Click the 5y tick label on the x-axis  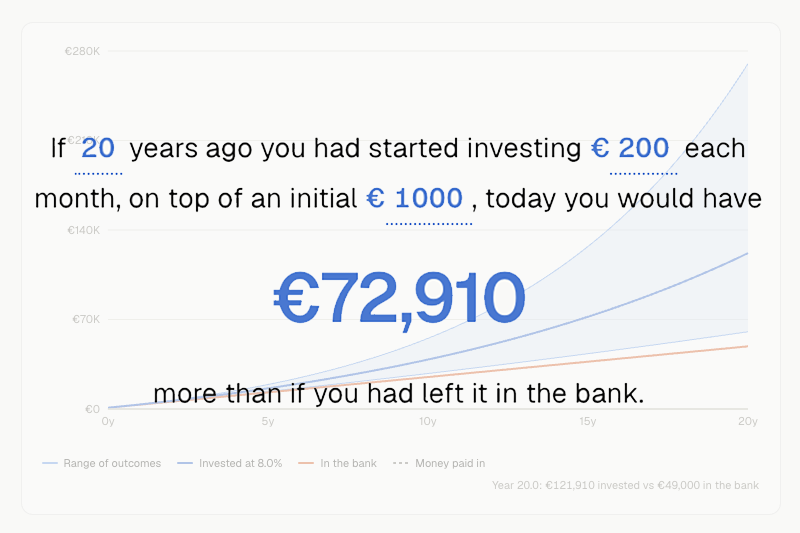pyautogui.click(x=268, y=421)
